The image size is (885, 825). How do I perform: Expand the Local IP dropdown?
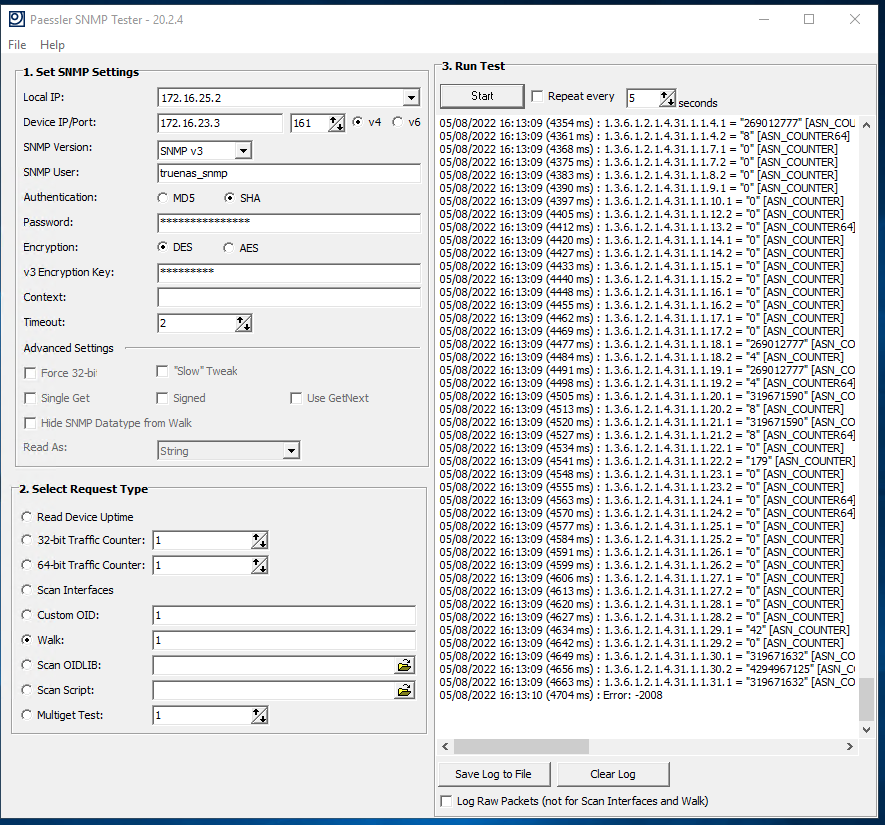(411, 98)
